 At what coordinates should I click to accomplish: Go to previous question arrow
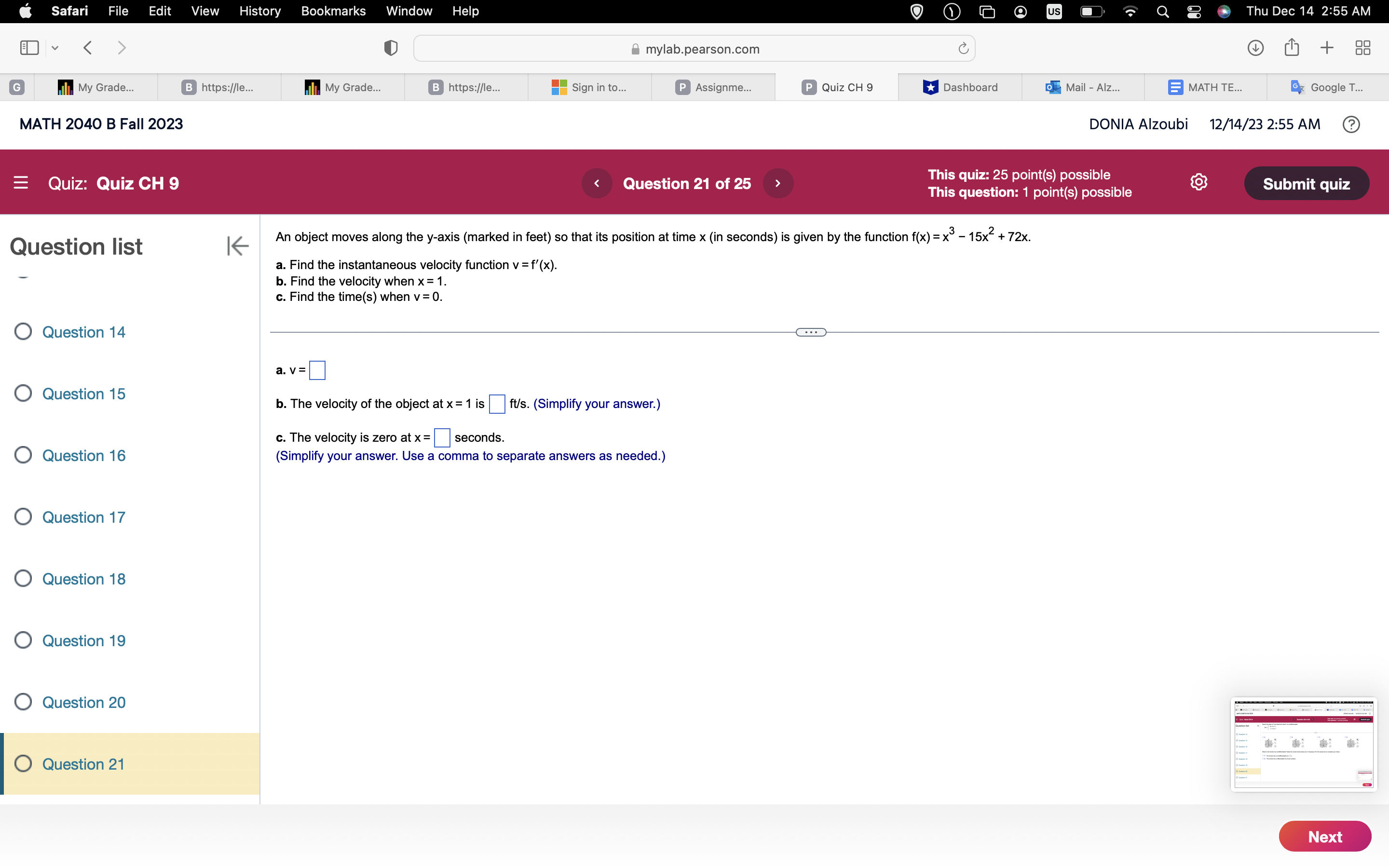coord(596,183)
